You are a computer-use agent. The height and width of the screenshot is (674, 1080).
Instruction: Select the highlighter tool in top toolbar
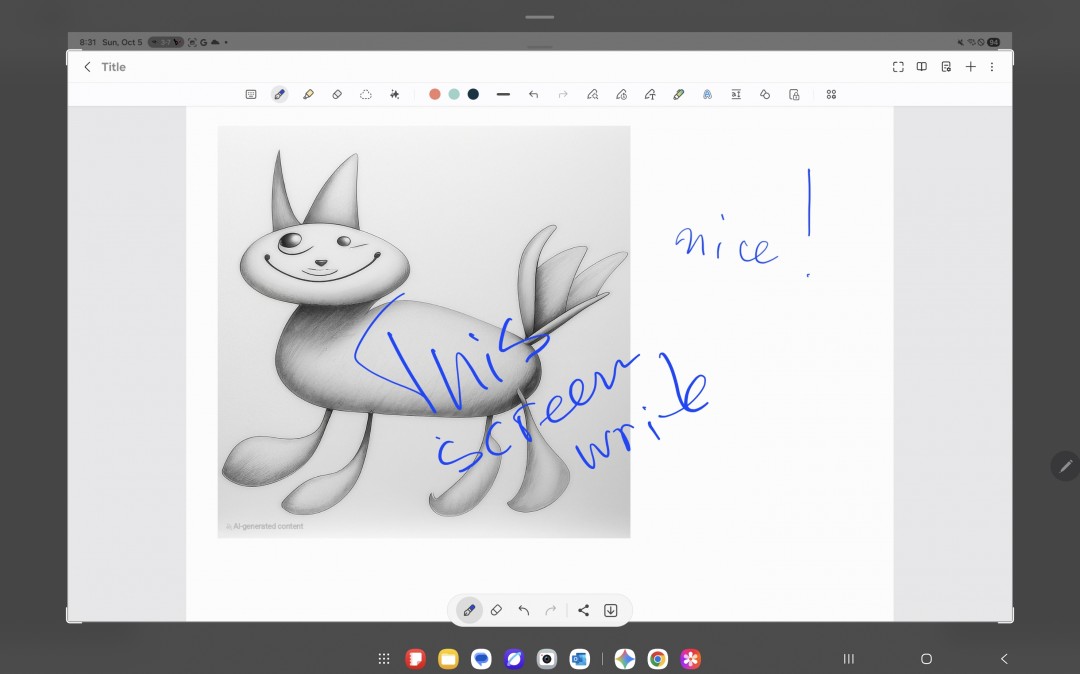coord(308,94)
